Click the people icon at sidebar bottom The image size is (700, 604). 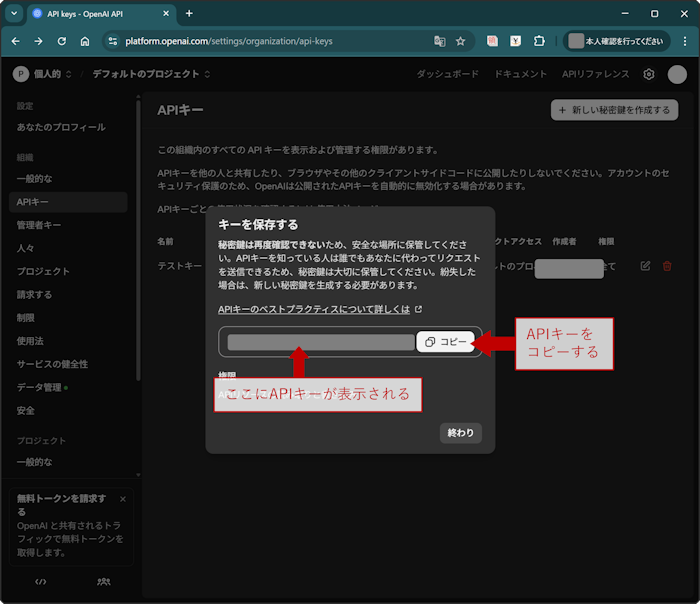(x=103, y=581)
